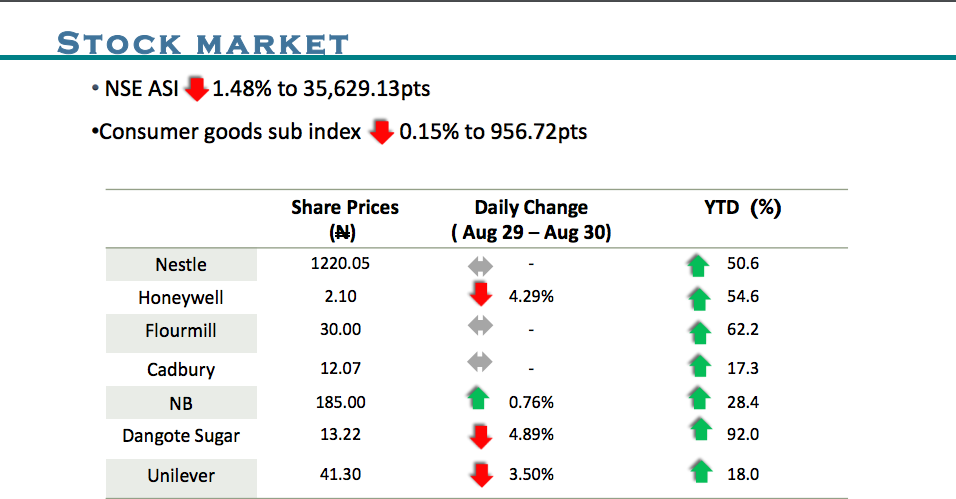Image resolution: width=956 pixels, height=499 pixels.
Task: Click the Stock Market slide title
Action: pos(203,43)
